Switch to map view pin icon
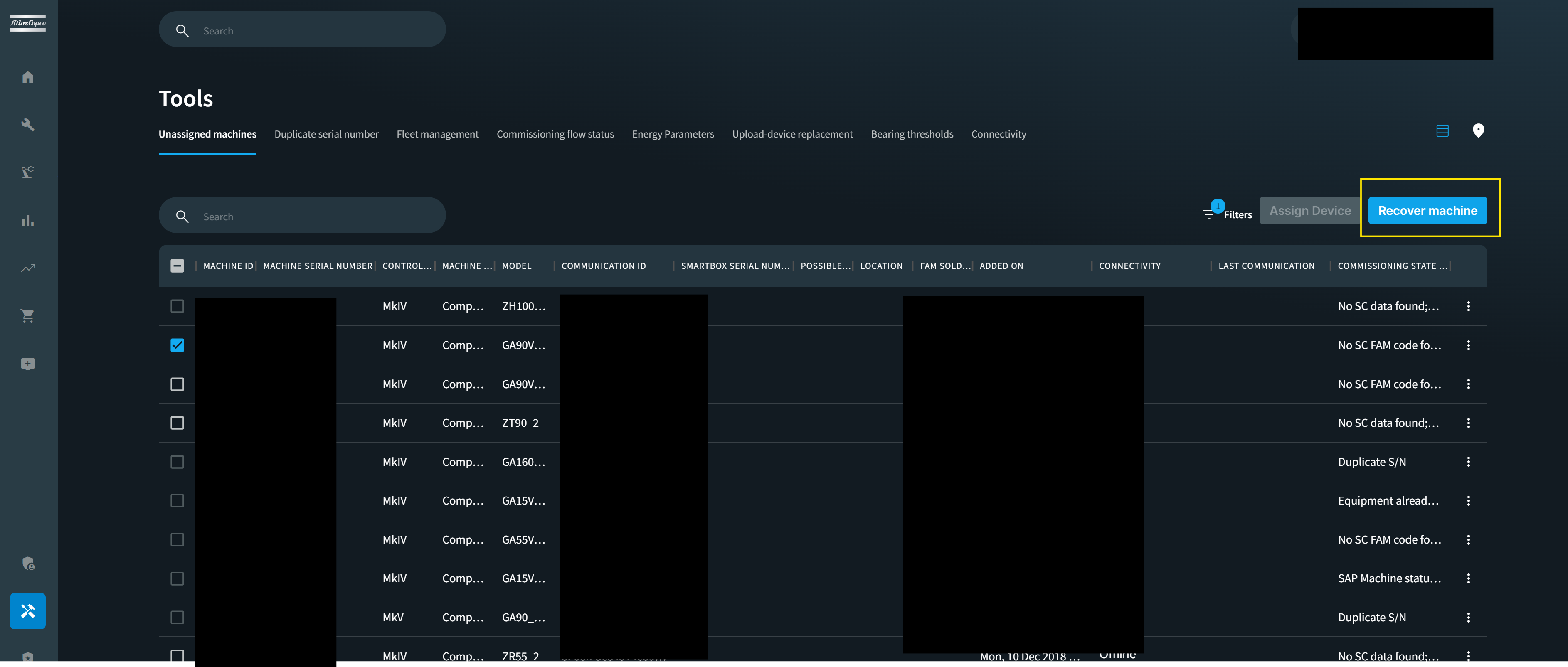 pos(1478,131)
